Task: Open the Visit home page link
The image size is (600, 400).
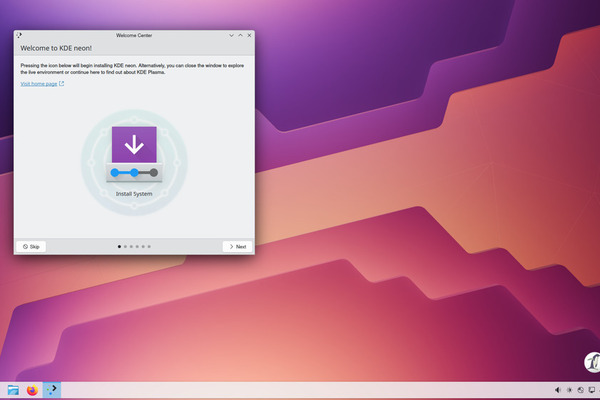Action: (41, 84)
